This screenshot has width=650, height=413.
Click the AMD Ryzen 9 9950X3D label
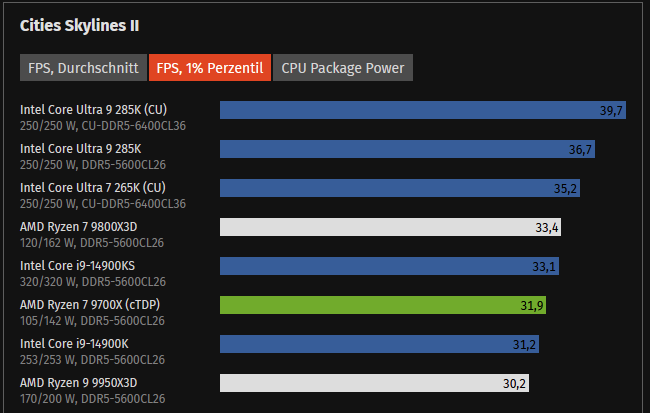pyautogui.click(x=79, y=383)
